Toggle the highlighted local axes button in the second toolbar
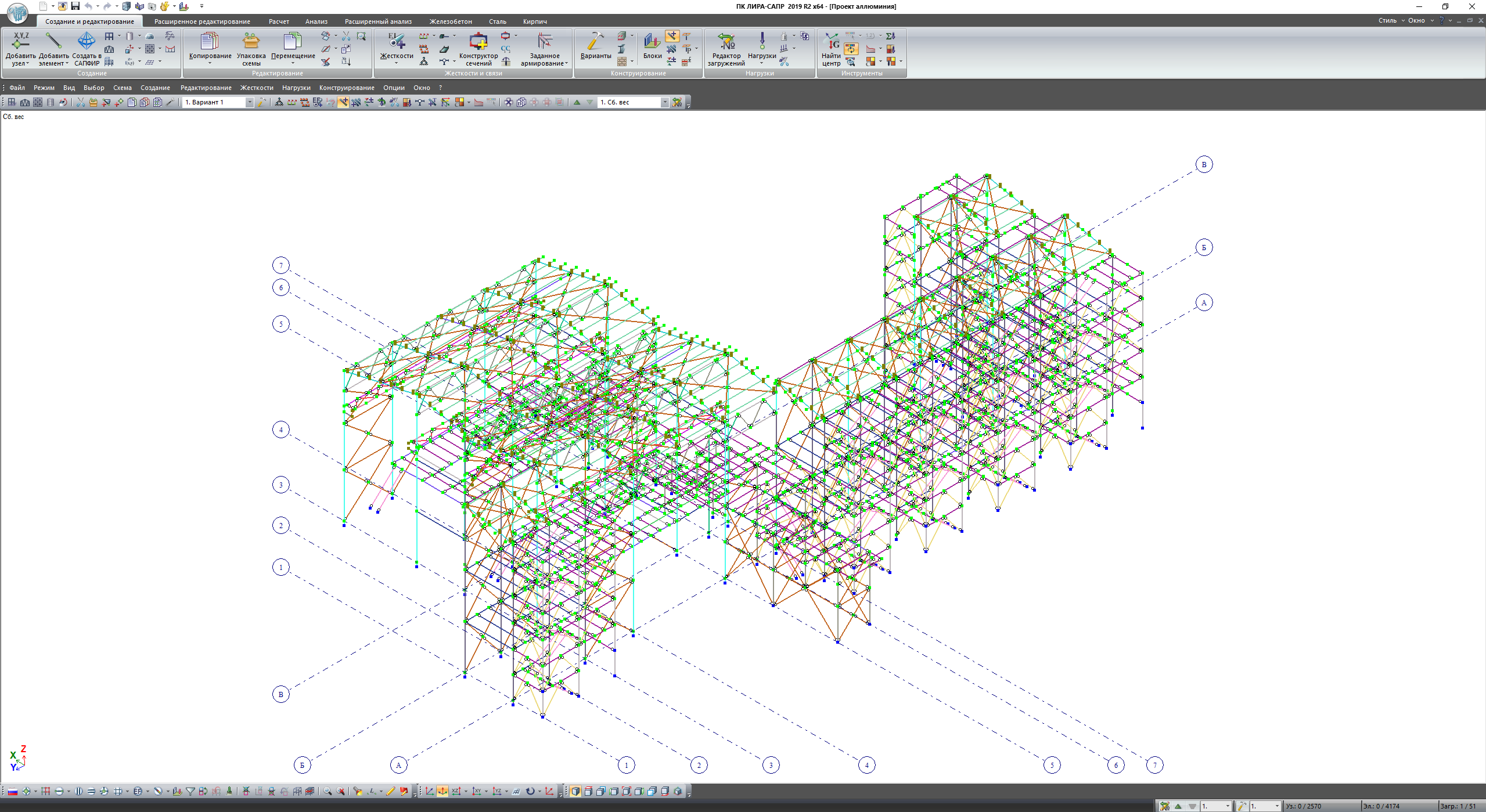This screenshot has width=1486, height=812. [343, 103]
